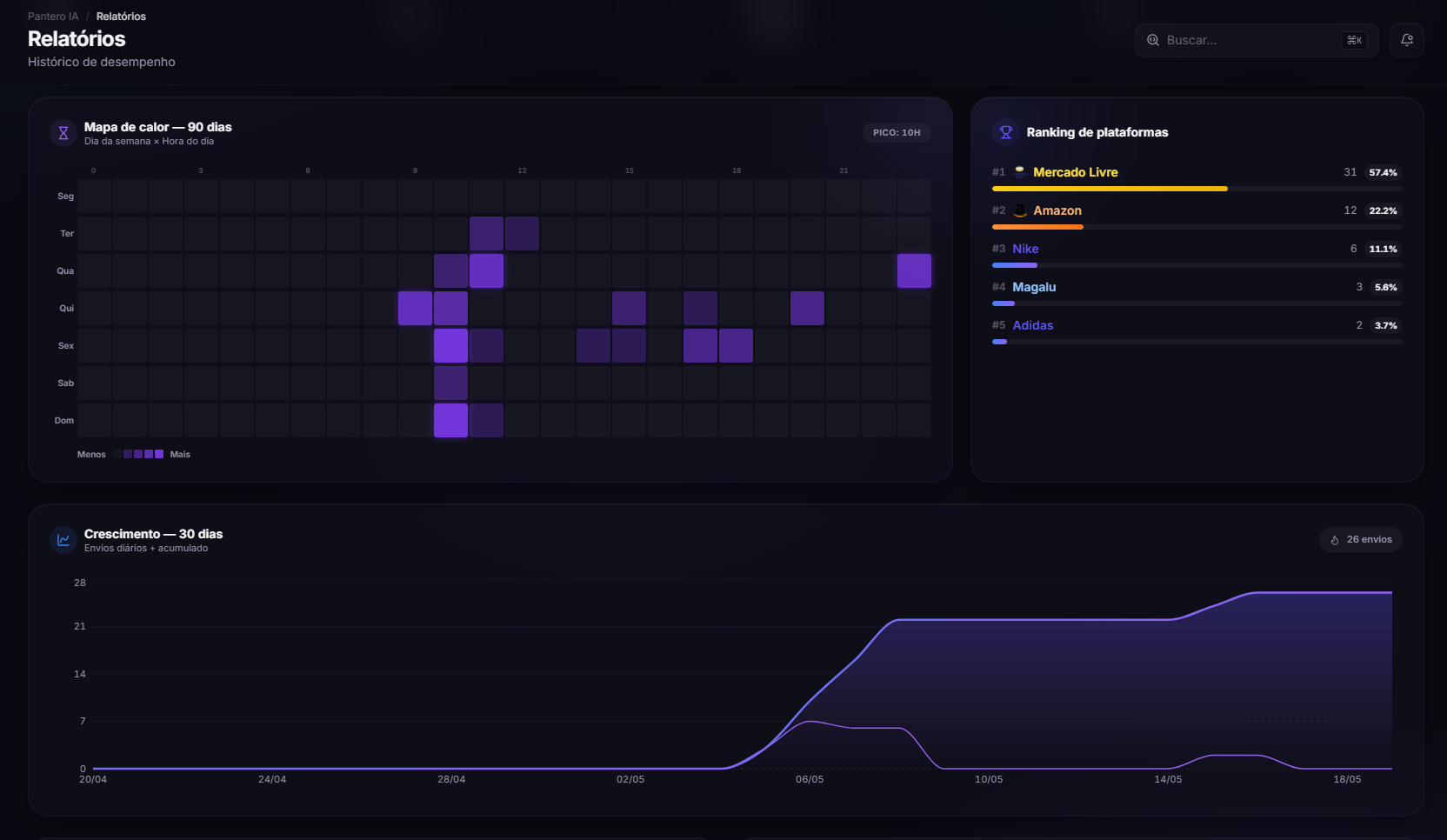Click the #5 rank label

coord(998,325)
